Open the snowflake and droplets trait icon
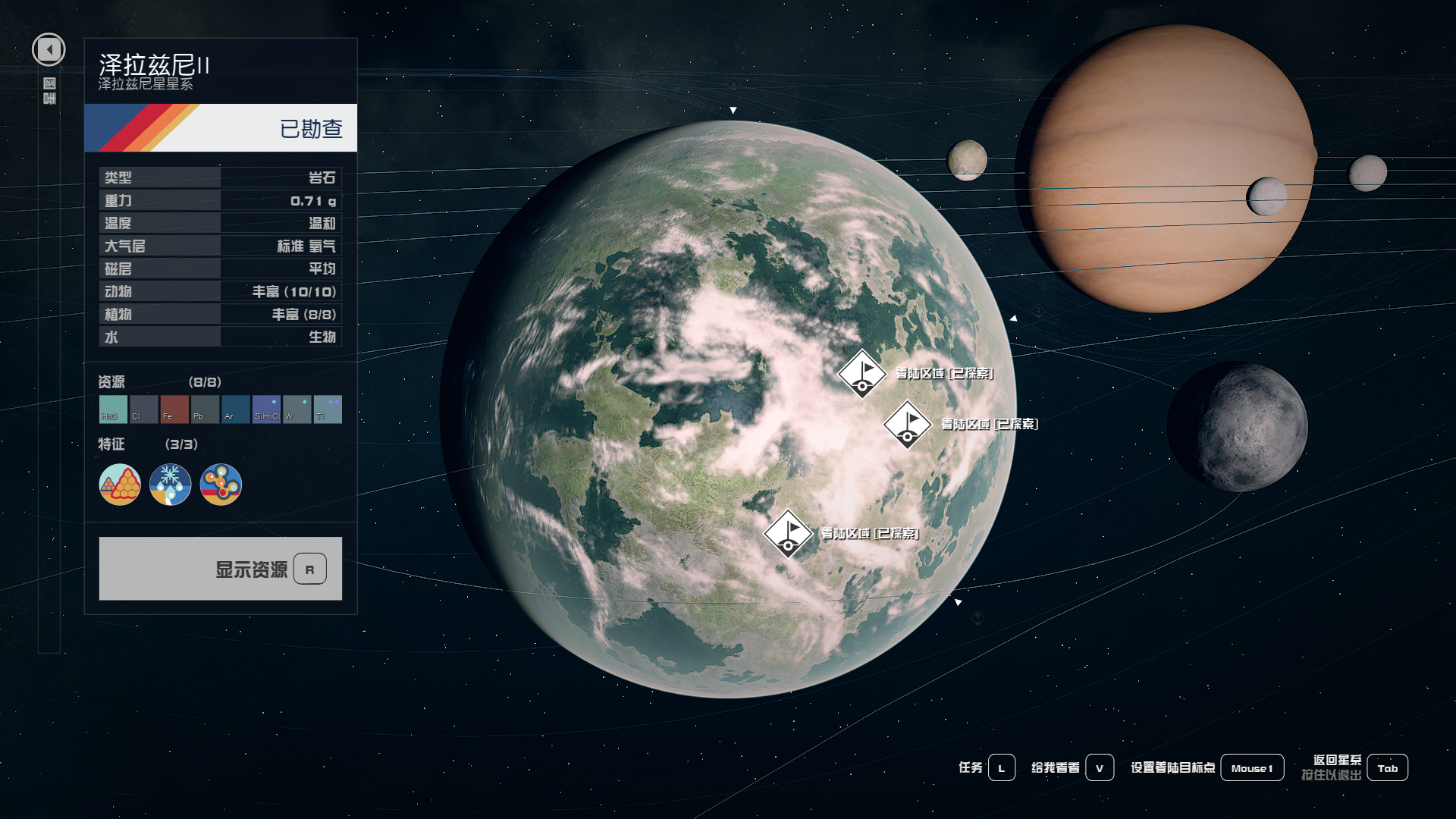The image size is (1456, 819). pyautogui.click(x=171, y=485)
